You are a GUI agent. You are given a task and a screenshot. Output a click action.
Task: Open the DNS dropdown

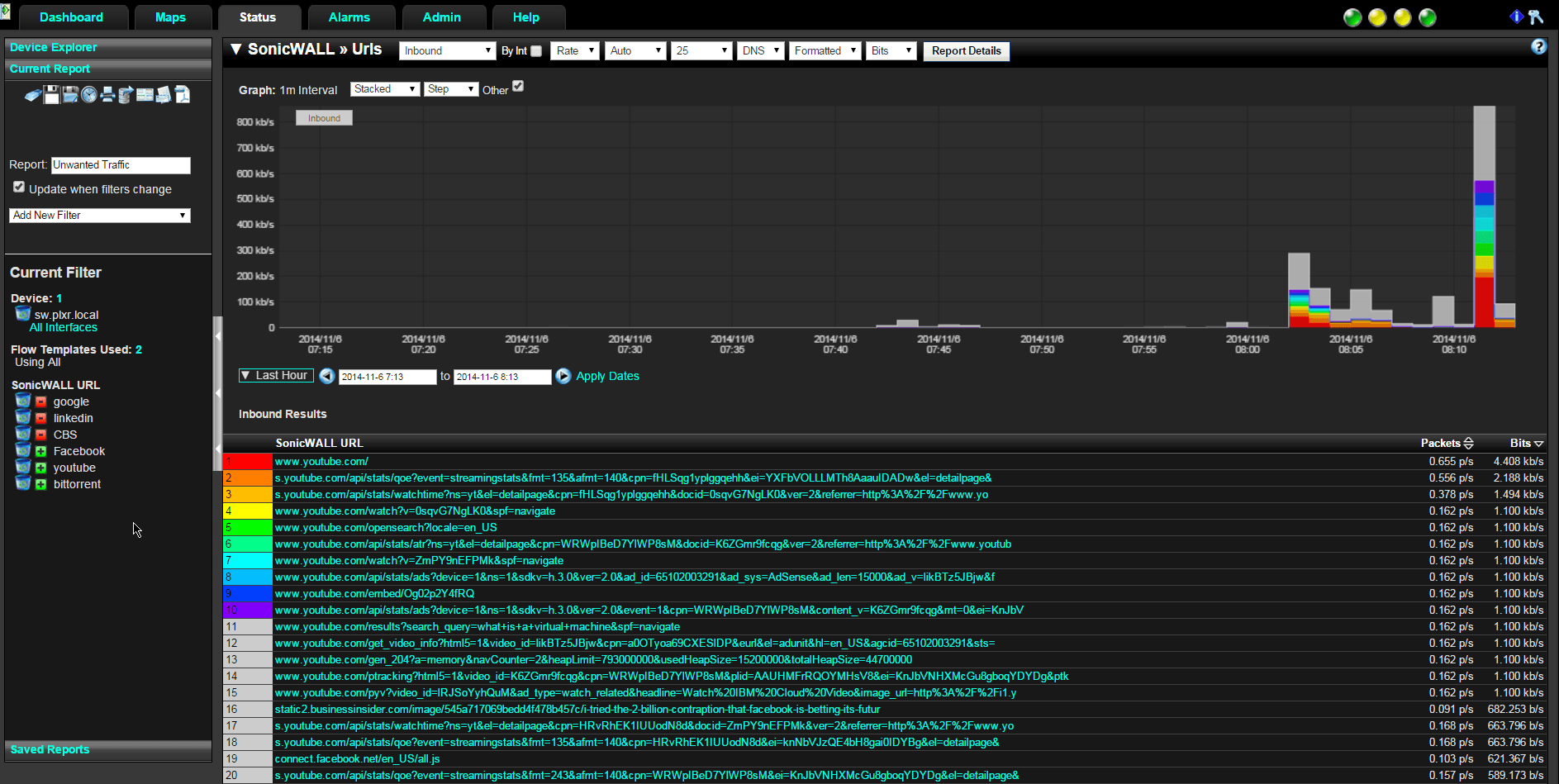(760, 50)
